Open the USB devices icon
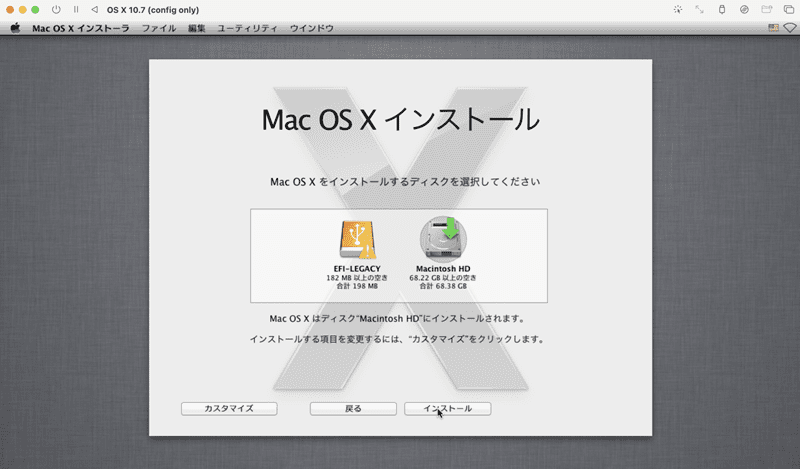The width and height of the screenshot is (800, 469). pyautogui.click(x=722, y=10)
